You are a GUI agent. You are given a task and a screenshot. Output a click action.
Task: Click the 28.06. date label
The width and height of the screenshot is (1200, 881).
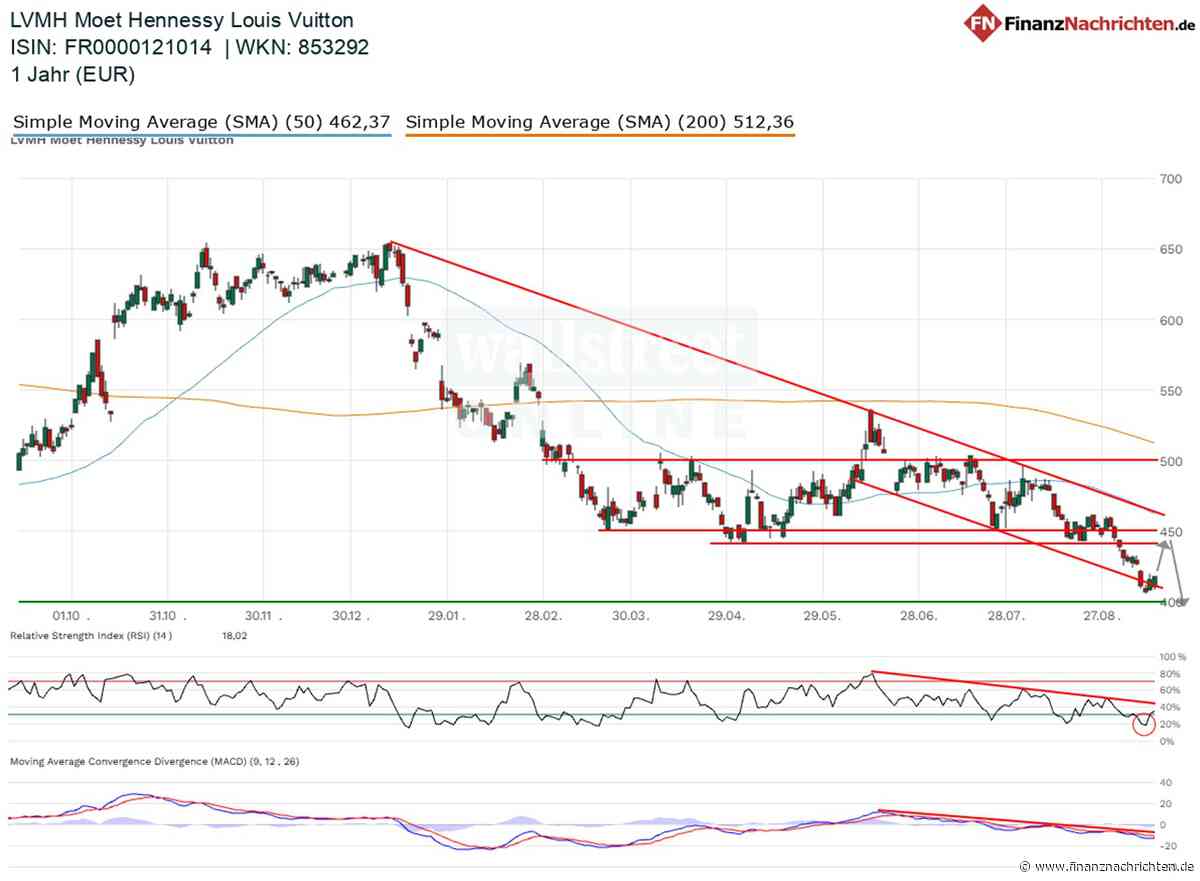coord(917,617)
